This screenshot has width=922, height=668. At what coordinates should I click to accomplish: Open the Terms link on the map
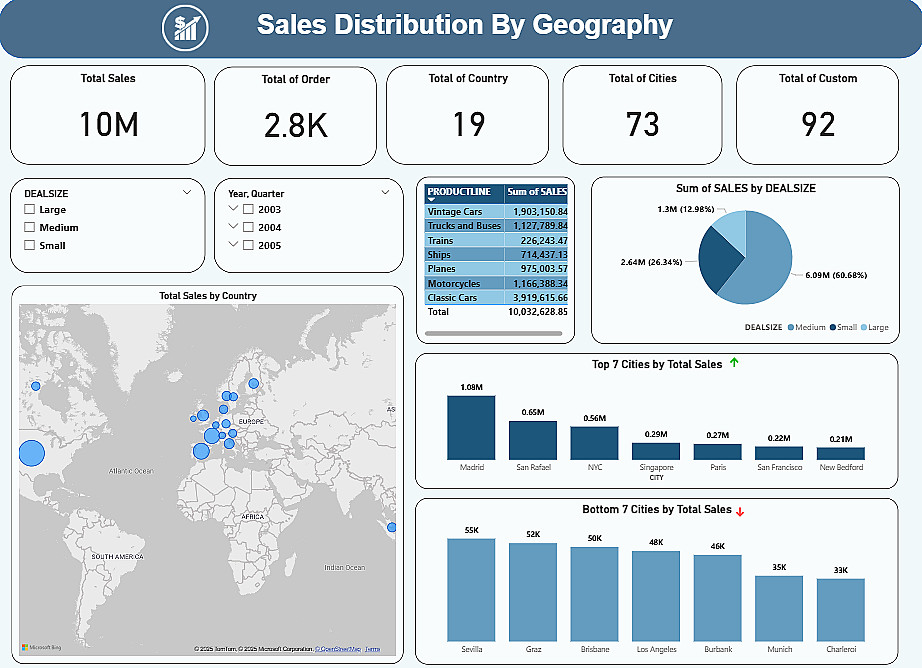(372, 649)
